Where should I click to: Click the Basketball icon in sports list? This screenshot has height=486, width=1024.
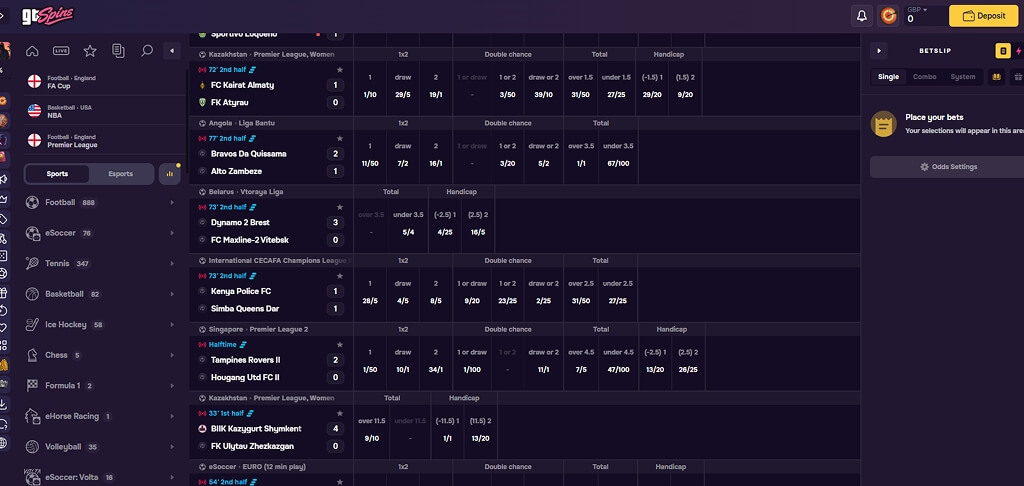[32, 294]
